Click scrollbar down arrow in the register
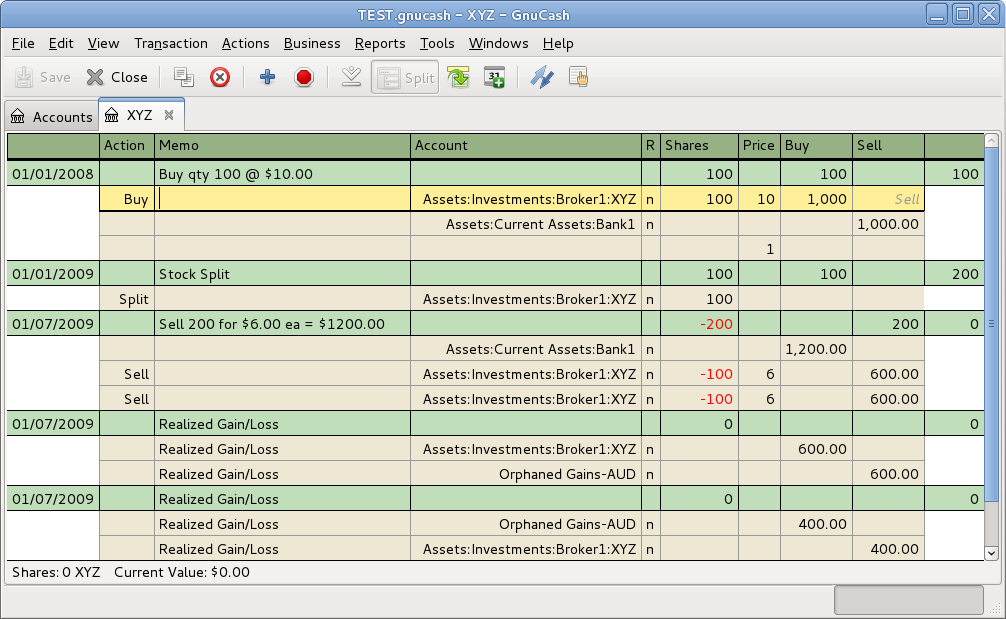Viewport: 1006px width, 619px height. click(x=992, y=552)
